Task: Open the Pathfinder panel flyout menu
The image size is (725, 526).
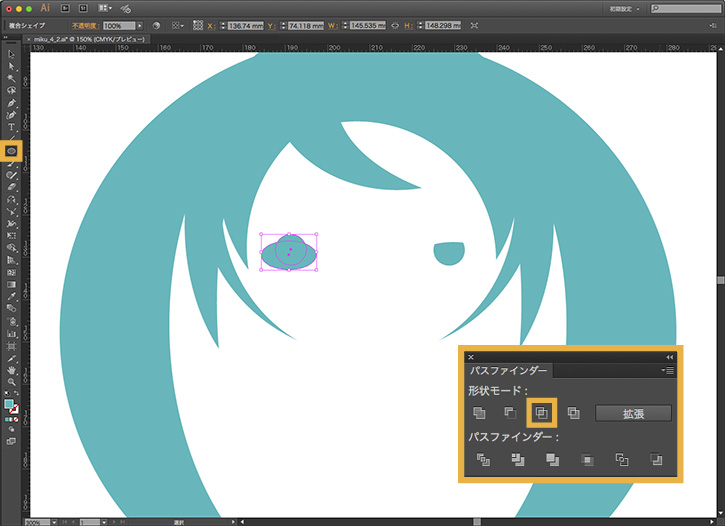Action: (x=668, y=371)
